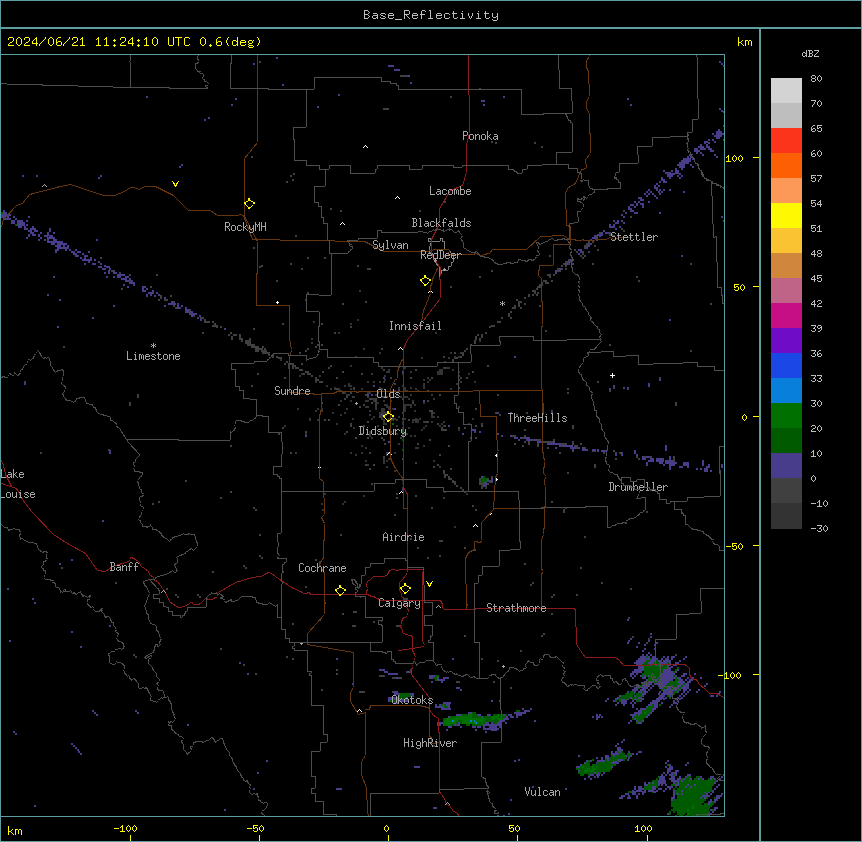Click the red 60–65 dBZ legend swatch
Image resolution: width=862 pixels, height=842 pixels.
coord(786,141)
